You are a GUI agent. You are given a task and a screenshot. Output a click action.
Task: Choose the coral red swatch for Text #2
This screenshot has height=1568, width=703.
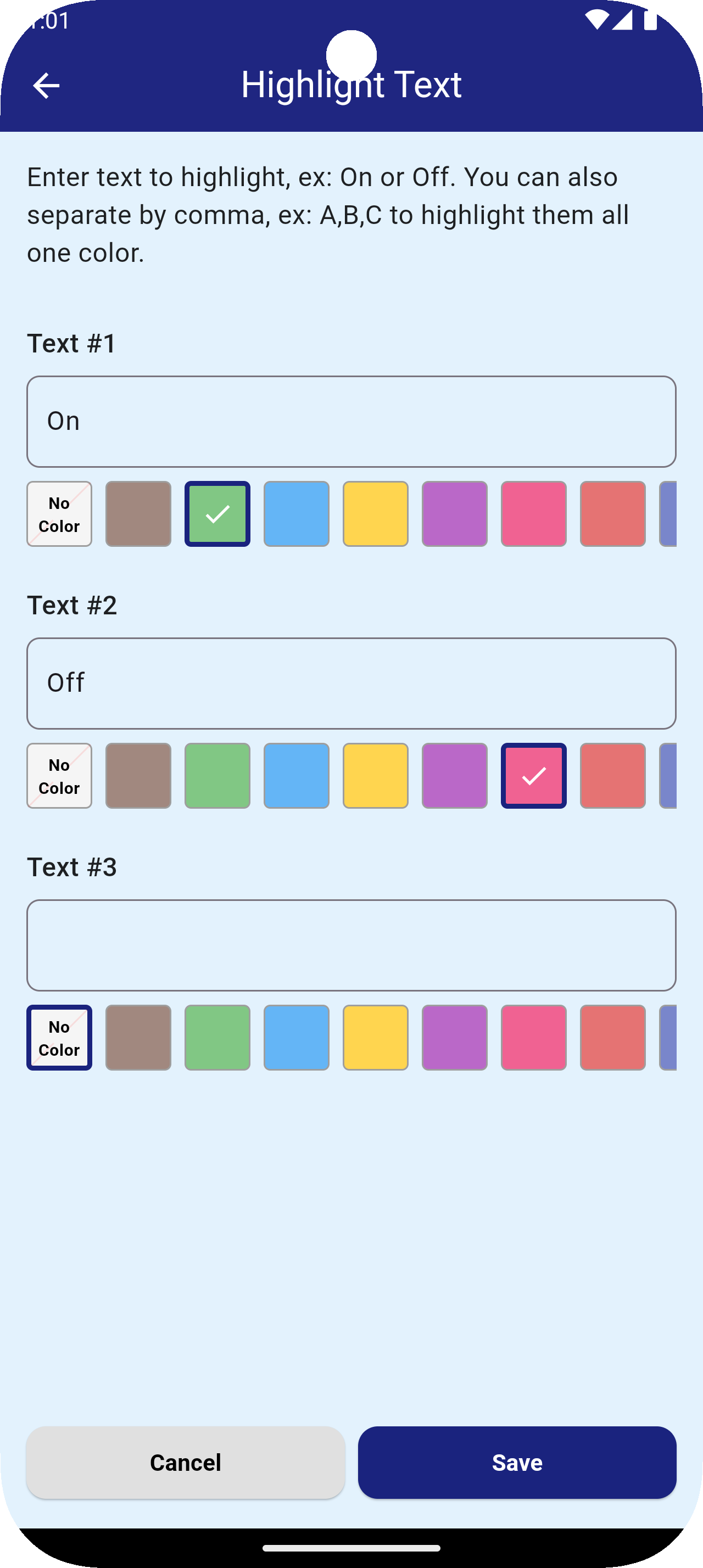click(x=613, y=775)
